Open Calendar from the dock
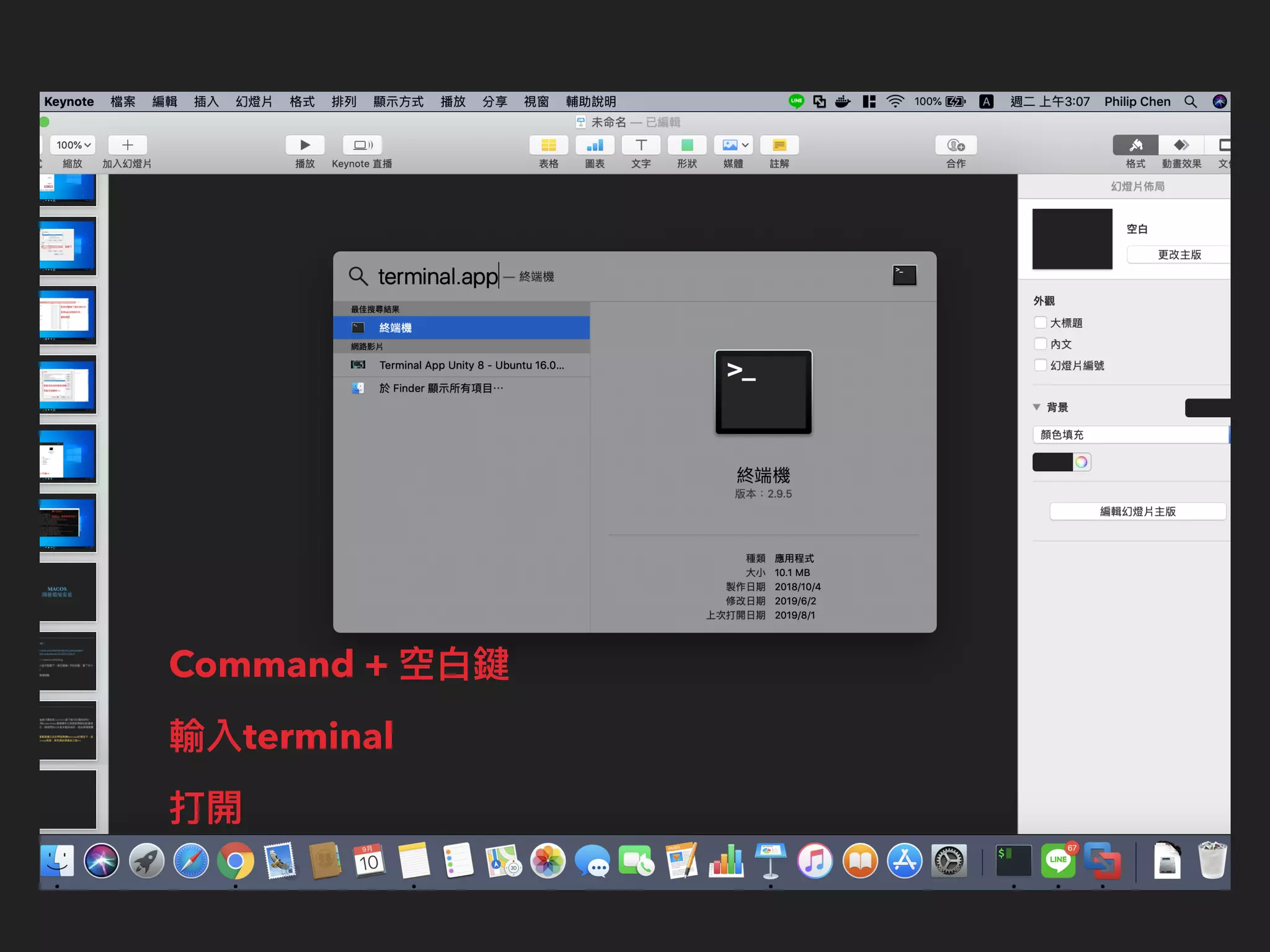1270x952 pixels. point(369,861)
